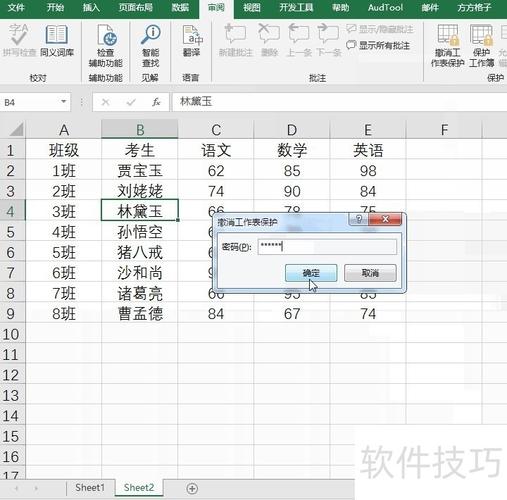Expand the Name Box dropdown arrow

pos(63,102)
